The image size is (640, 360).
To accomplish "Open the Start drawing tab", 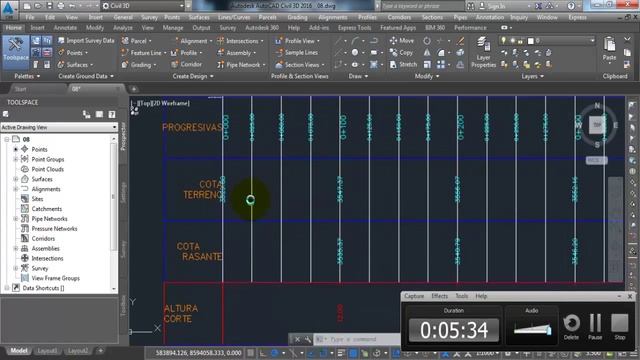I will click(x=20, y=89).
